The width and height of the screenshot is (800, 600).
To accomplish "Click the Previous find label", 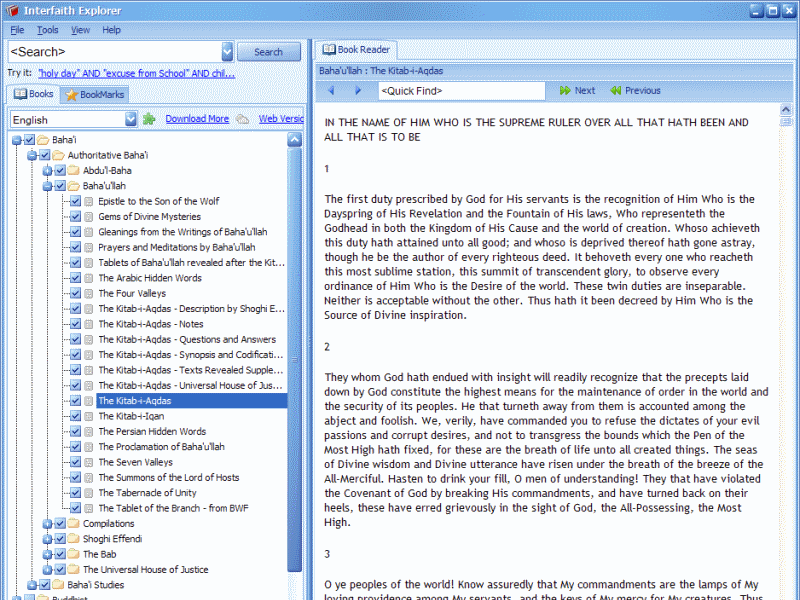I will point(643,91).
